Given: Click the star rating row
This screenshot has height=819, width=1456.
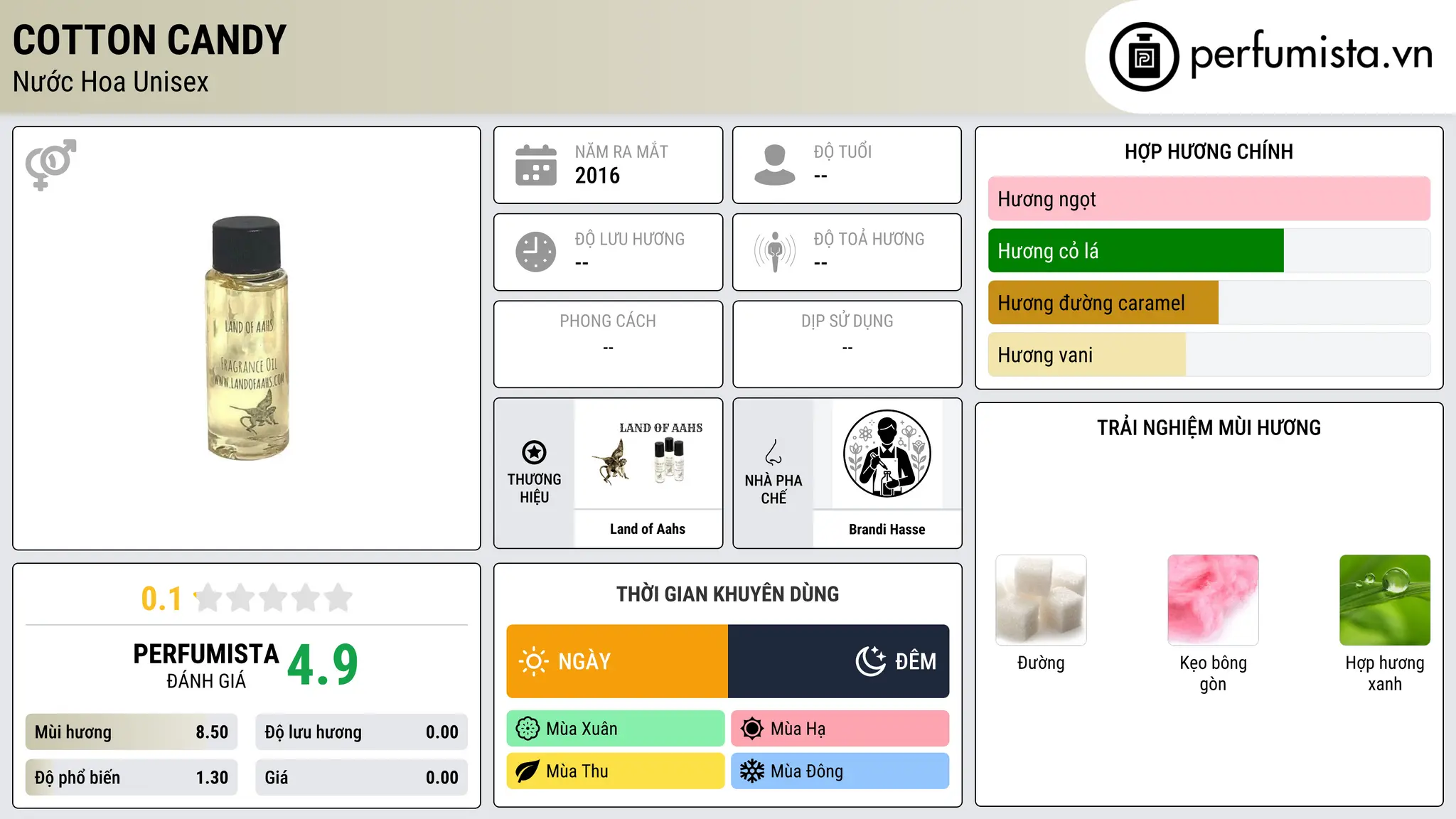Looking at the screenshot, I should pos(273,598).
